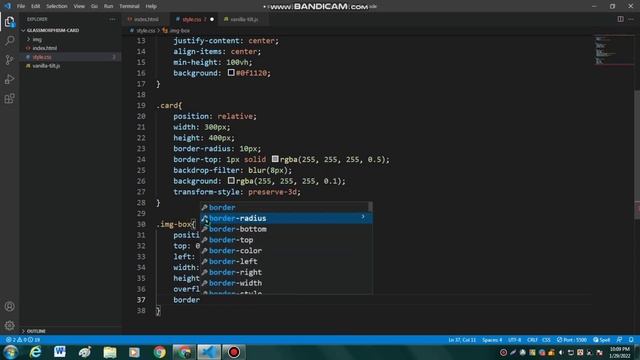
Task: Click the split editor icon
Action: [x=620, y=19]
